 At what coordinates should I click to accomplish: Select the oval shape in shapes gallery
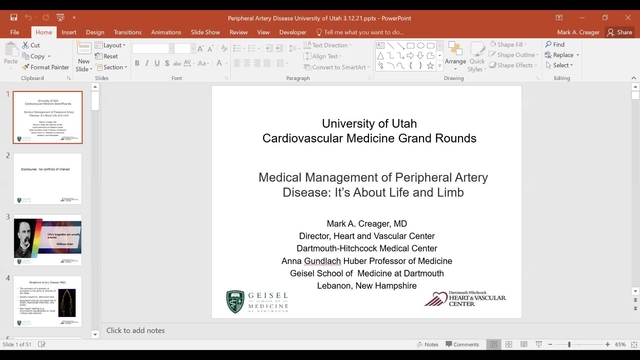coord(420,46)
